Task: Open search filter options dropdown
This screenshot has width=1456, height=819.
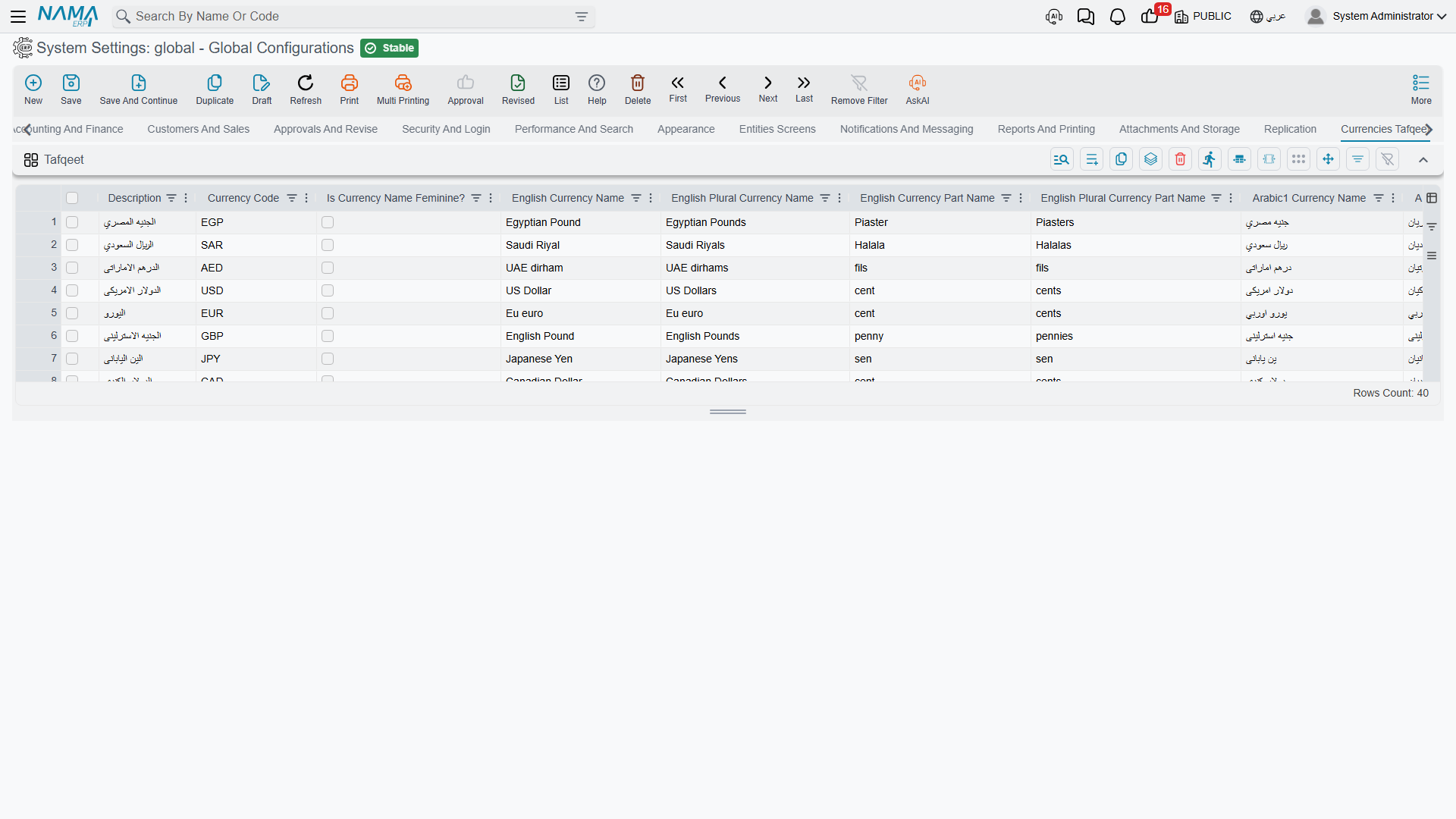Action: tap(582, 17)
